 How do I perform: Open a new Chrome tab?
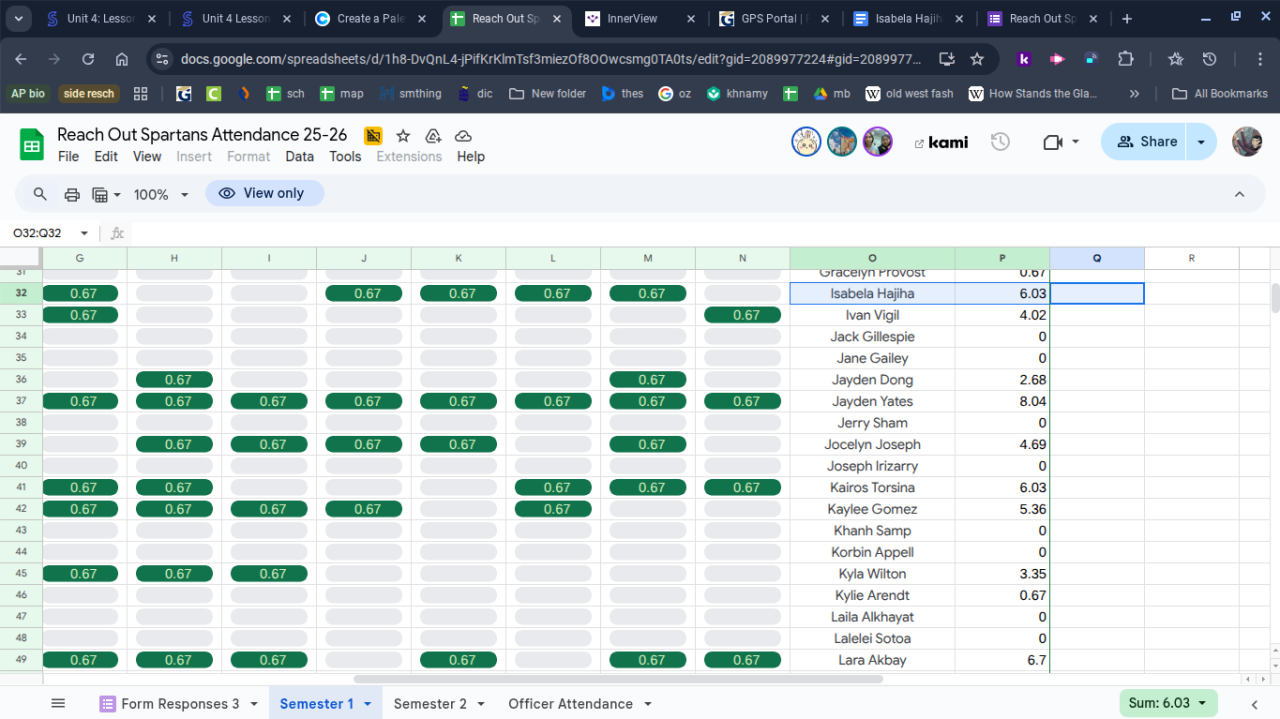1127,18
